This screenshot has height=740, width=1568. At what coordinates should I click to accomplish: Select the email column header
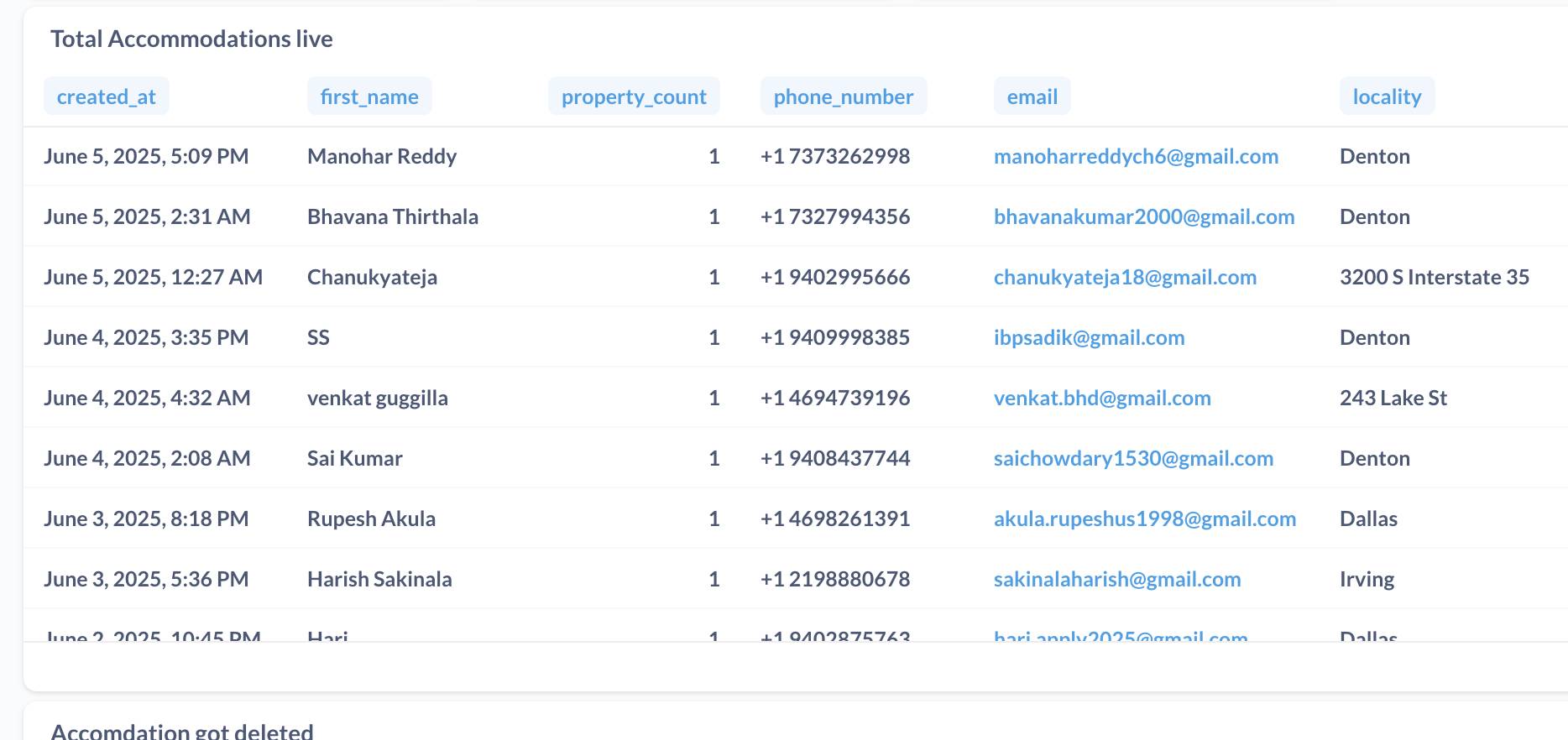click(1032, 96)
